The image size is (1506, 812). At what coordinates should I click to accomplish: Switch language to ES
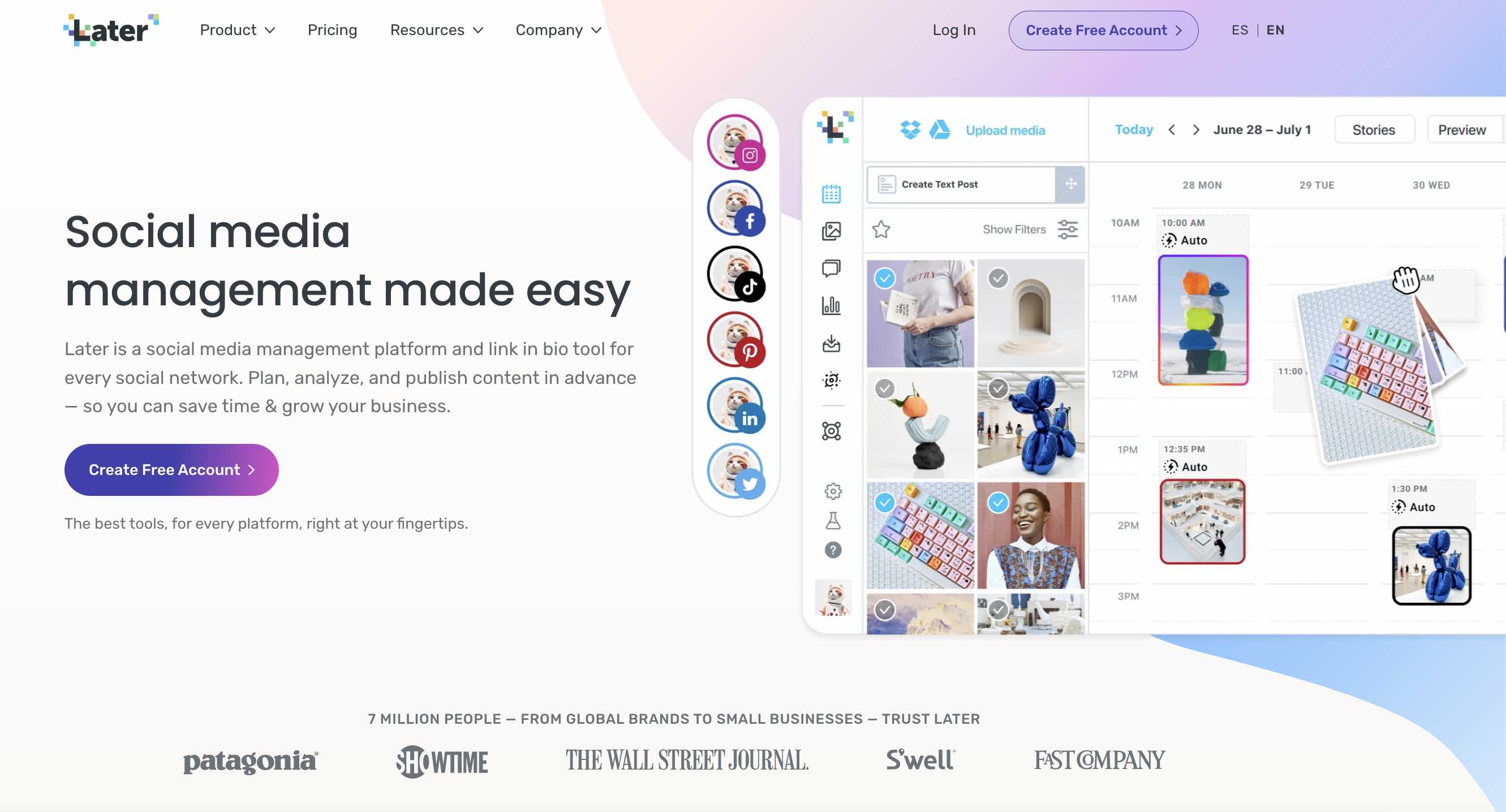1239,29
